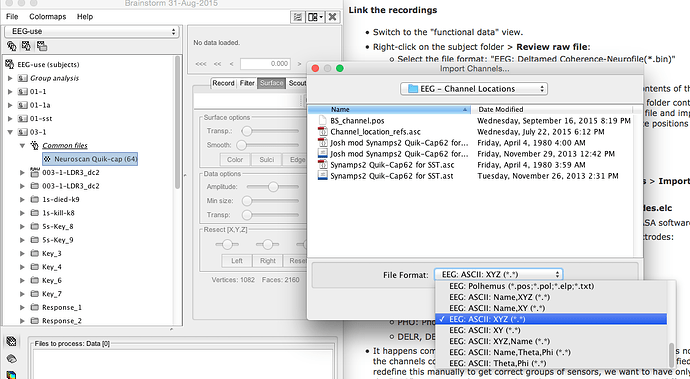Switch to functional data by subjects view icon
Image resolution: width=690 pixels, height=379 pixels.
pyautogui.click(x=26, y=46)
